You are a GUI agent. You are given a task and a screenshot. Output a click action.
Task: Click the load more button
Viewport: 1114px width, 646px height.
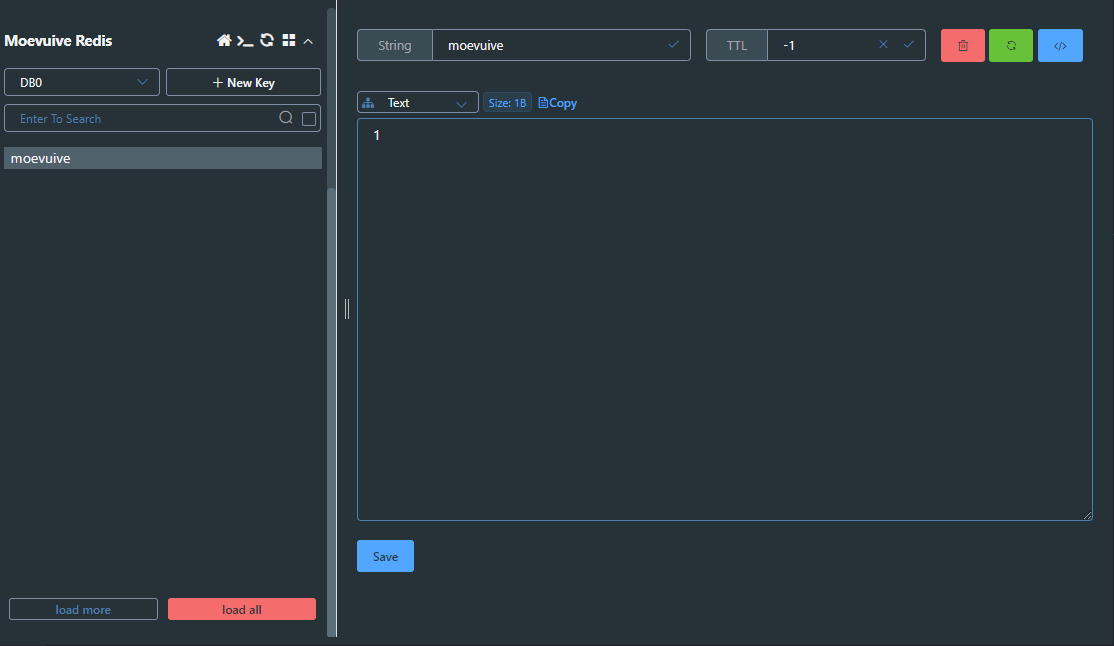click(x=83, y=609)
